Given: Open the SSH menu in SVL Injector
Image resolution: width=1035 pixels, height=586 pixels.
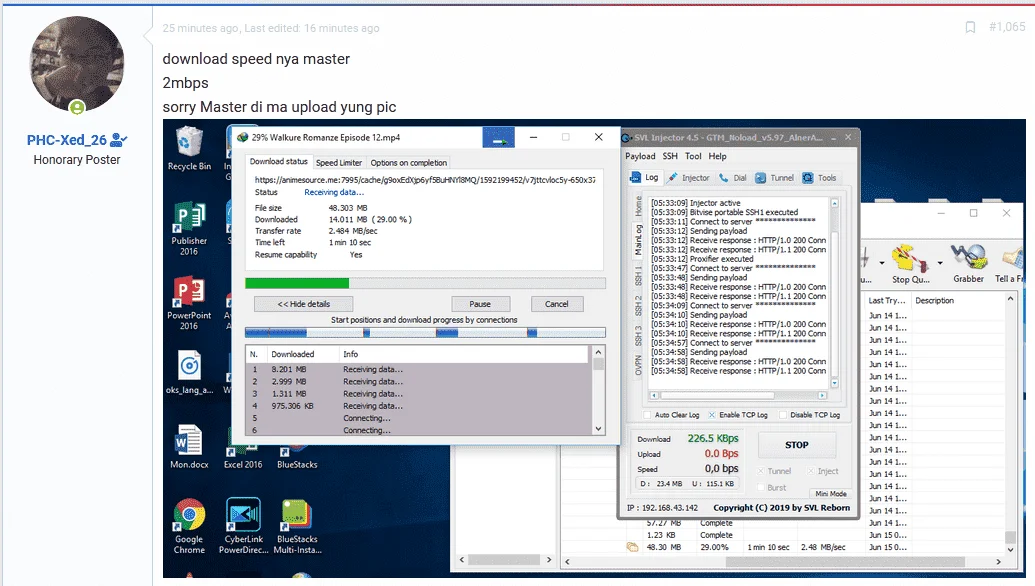Looking at the screenshot, I should click(x=670, y=156).
